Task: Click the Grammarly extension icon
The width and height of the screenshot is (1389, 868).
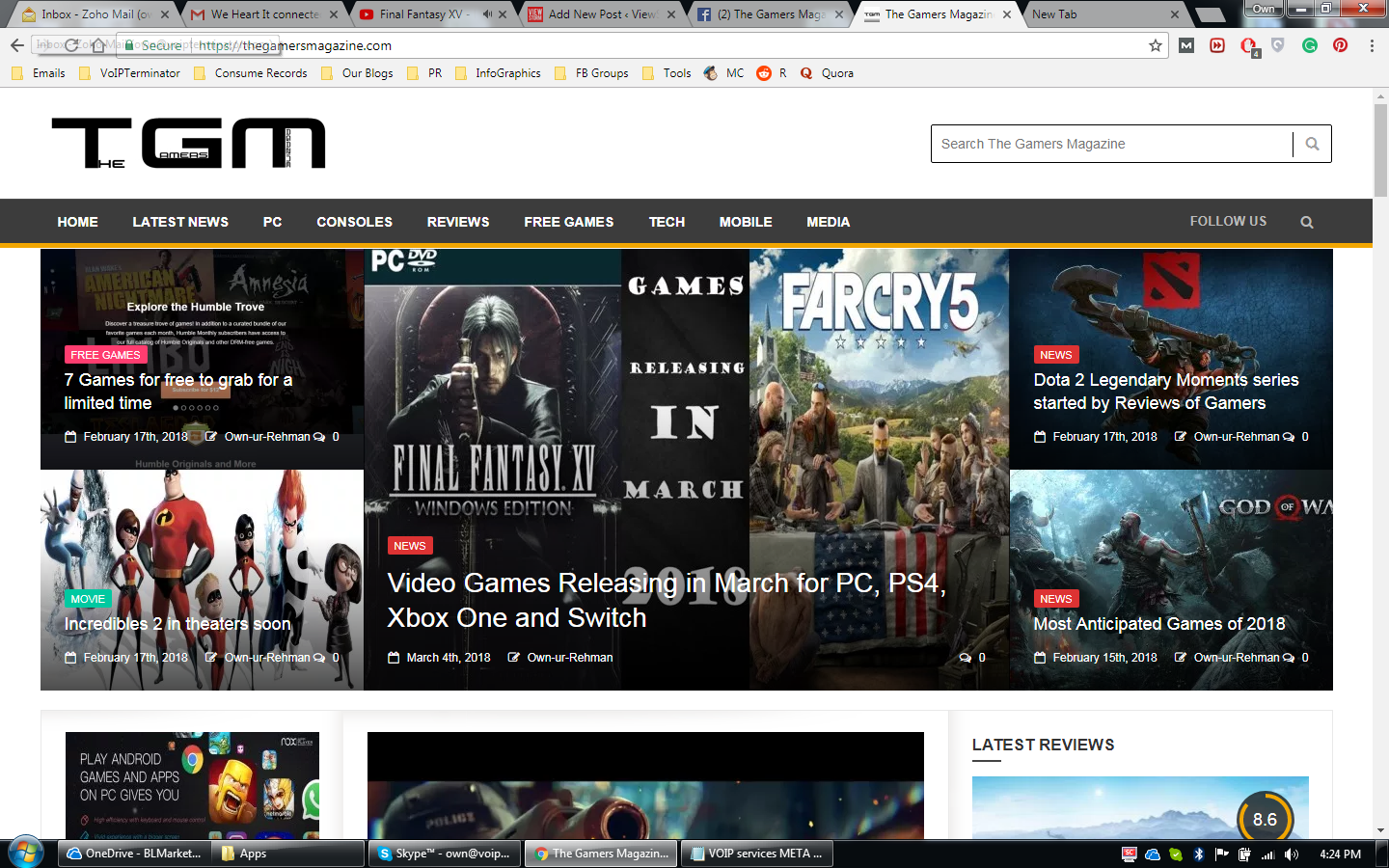Action: tap(1309, 45)
